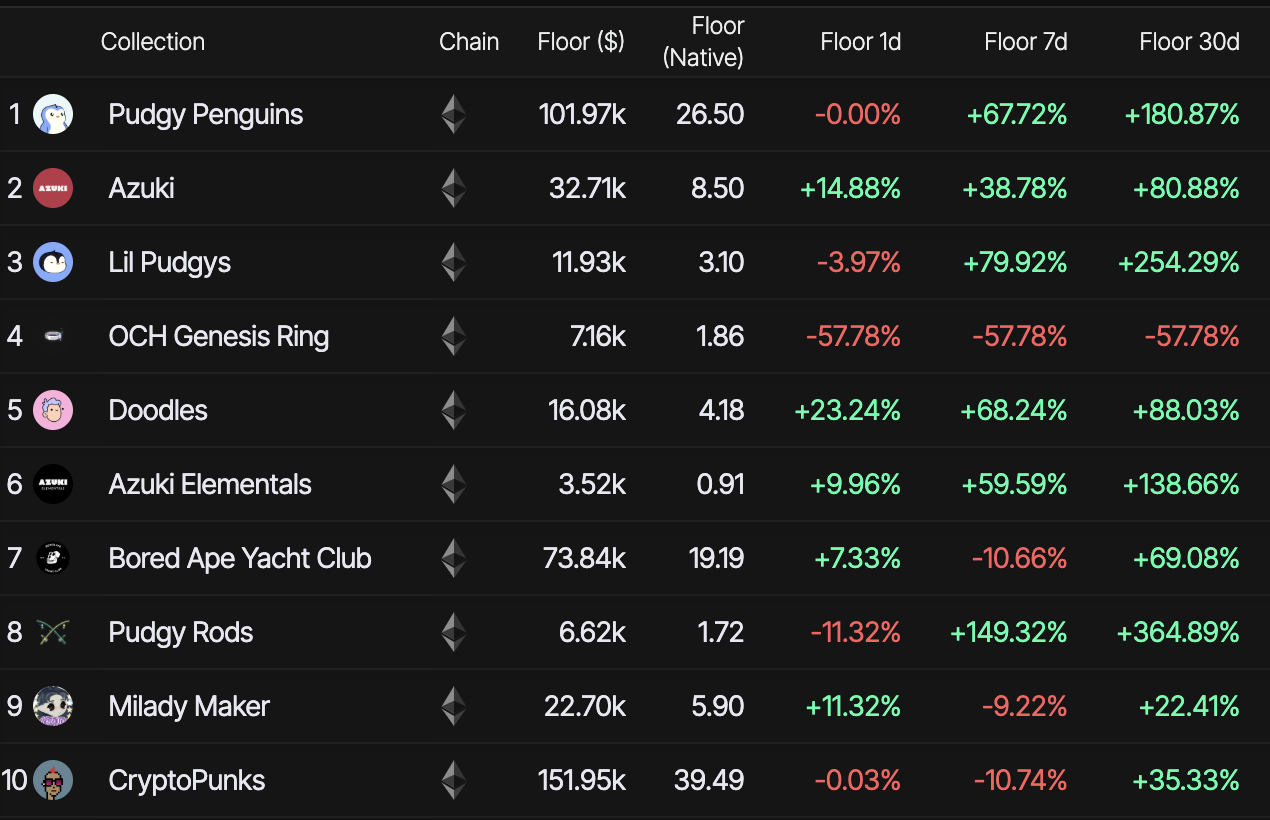Screen dimensions: 1270x820
Task: Sort by the Chain column header
Action: pos(469,42)
